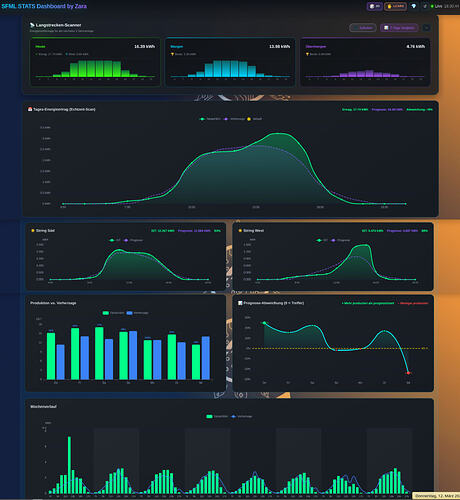Collapse the Langstrecken-Scanner panel with the chevron button
The height and width of the screenshot is (500, 460).
pos(426,28)
